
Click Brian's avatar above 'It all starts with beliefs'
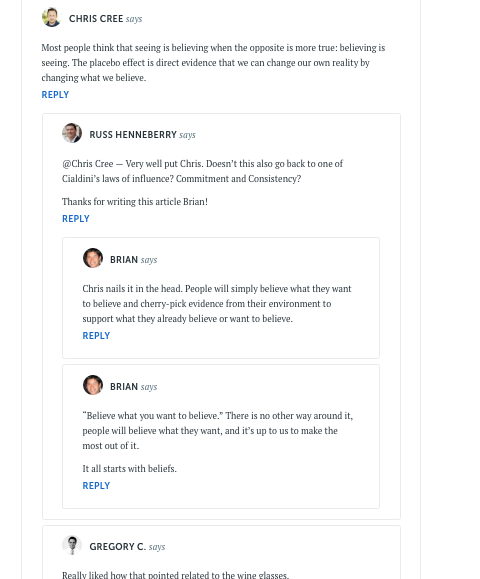point(93,385)
